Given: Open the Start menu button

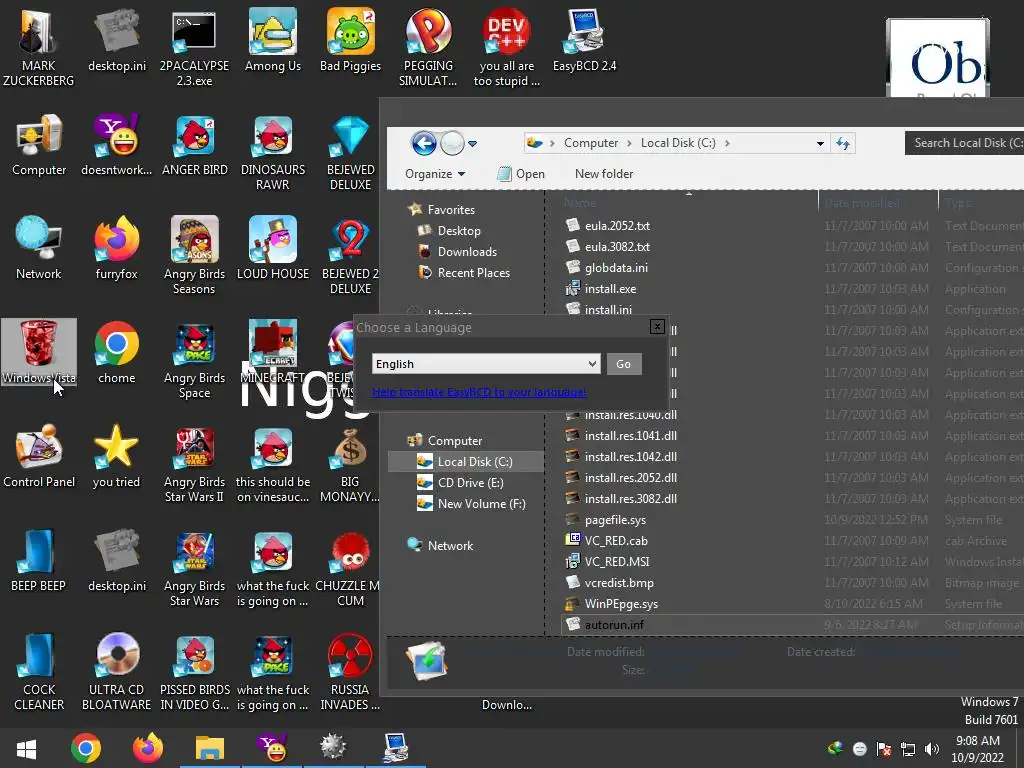Looking at the screenshot, I should pos(26,748).
